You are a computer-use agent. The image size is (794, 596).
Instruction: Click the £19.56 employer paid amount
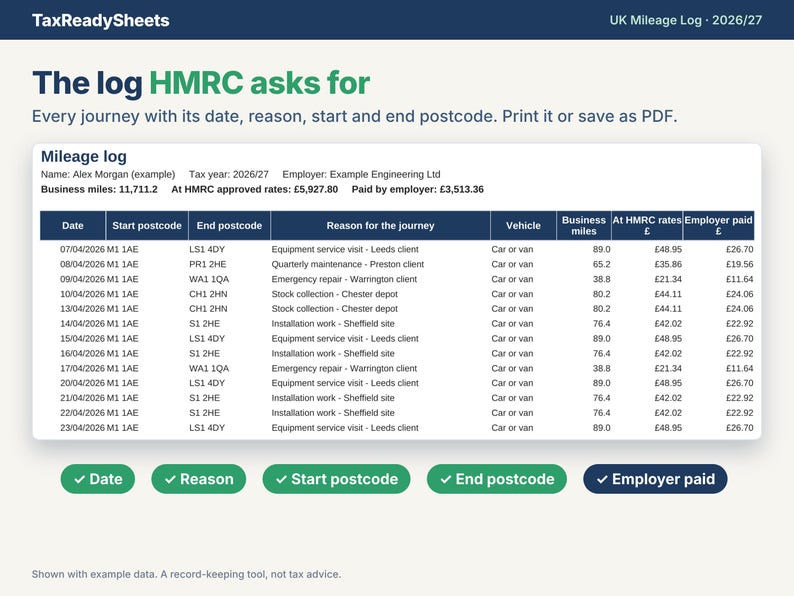click(739, 264)
